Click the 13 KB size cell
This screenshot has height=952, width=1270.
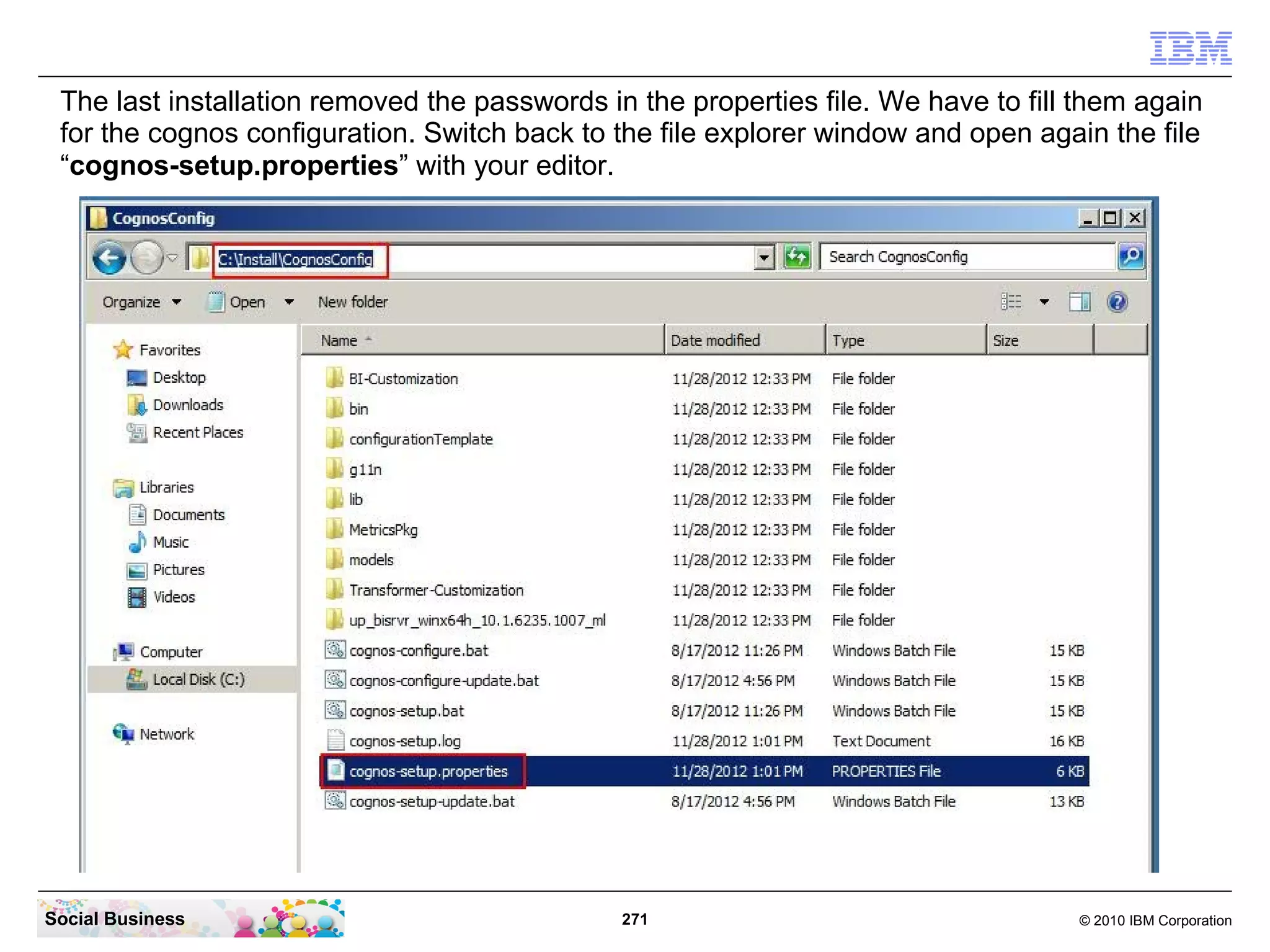pyautogui.click(x=1067, y=802)
